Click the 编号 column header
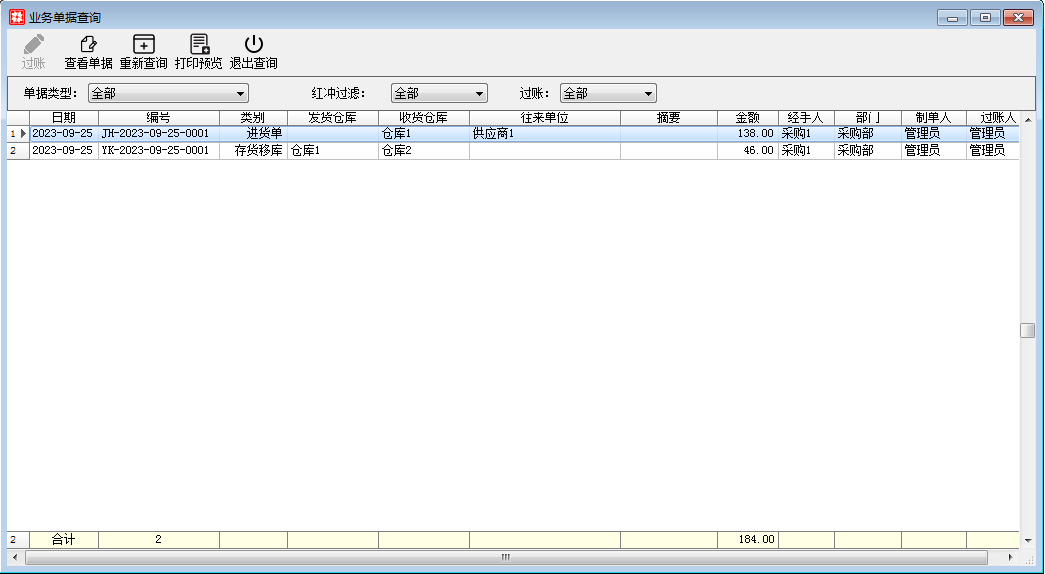 [x=158, y=118]
